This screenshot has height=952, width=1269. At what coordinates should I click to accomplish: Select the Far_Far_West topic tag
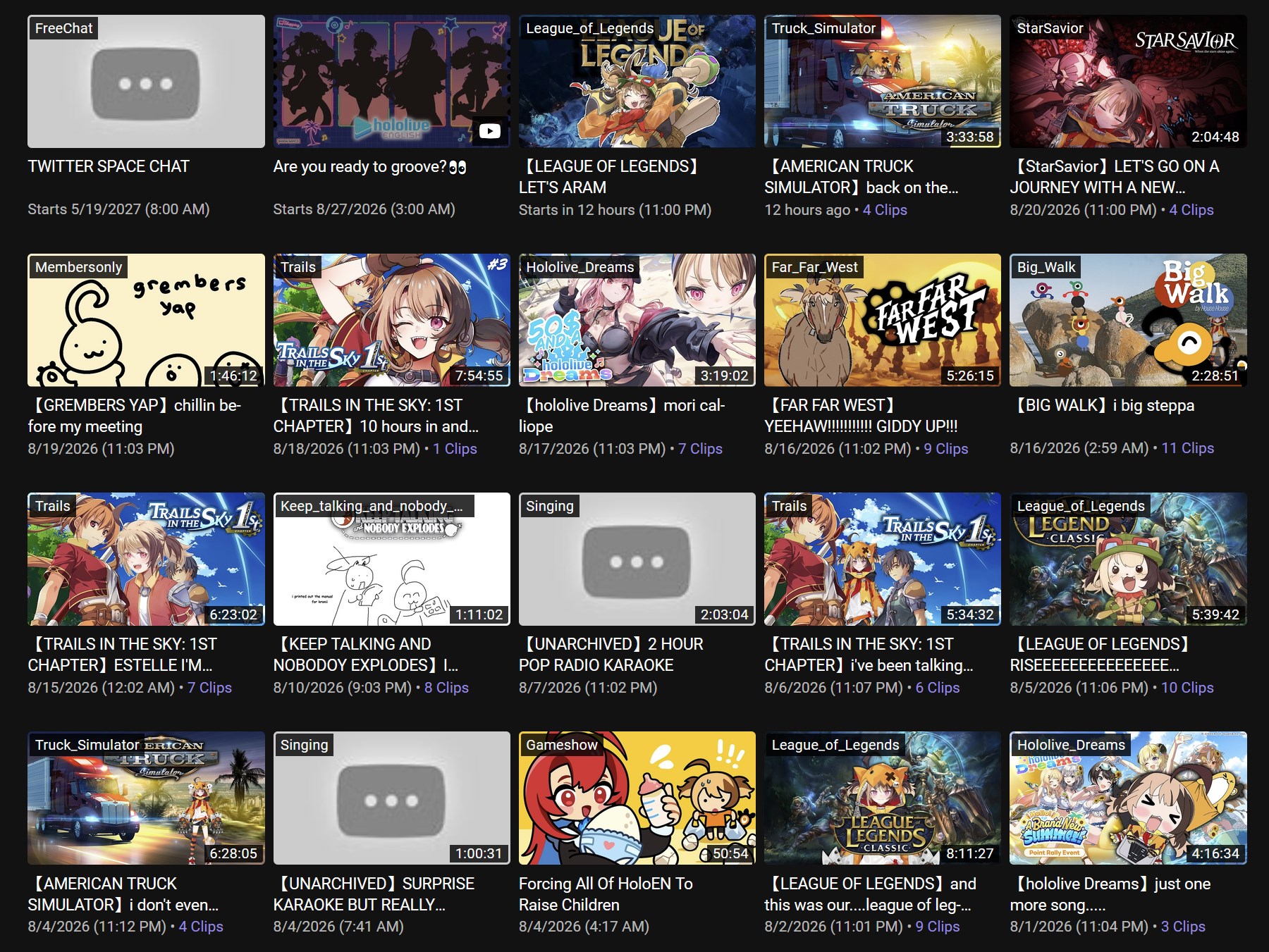click(814, 267)
